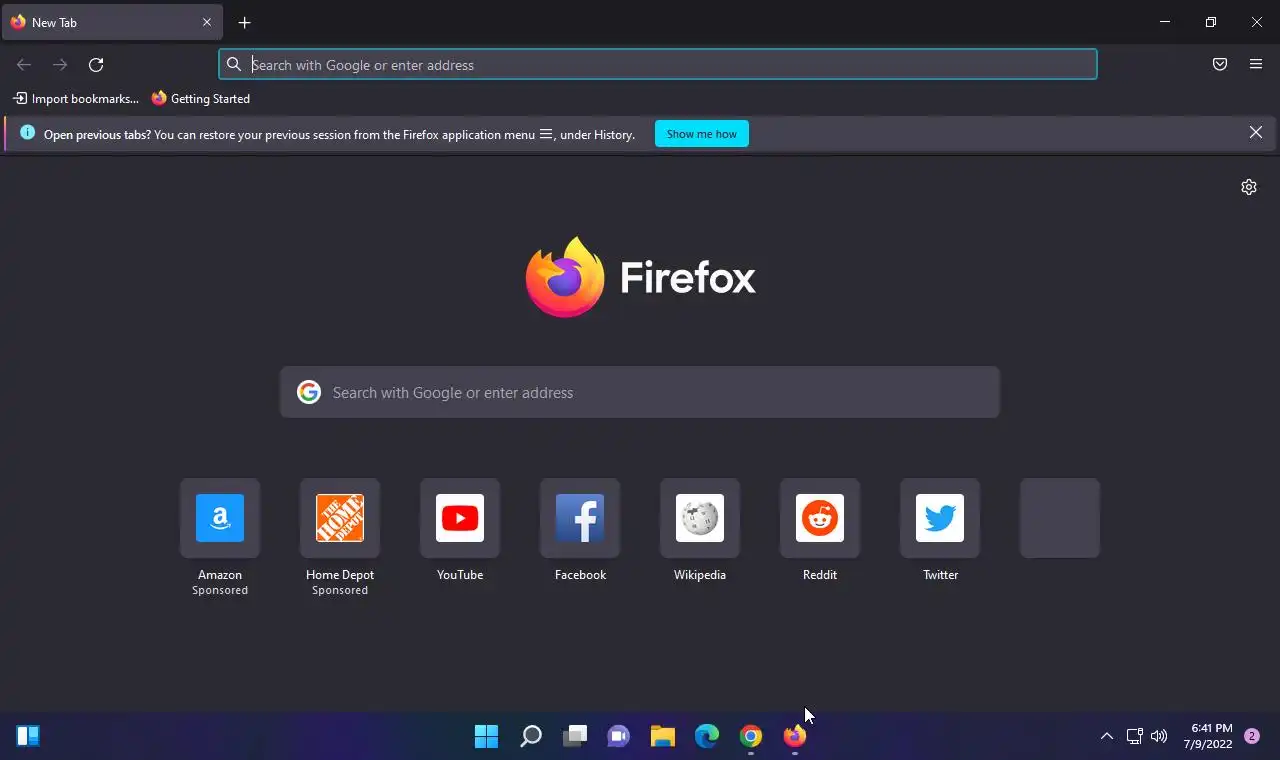1280x760 pixels.
Task: Go forward one page
Action: coord(60,65)
